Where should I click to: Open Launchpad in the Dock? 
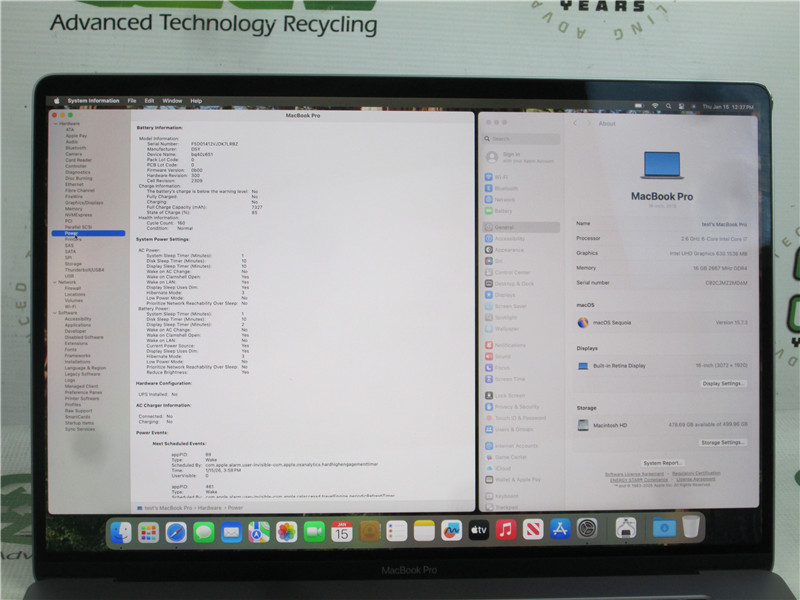tap(148, 533)
